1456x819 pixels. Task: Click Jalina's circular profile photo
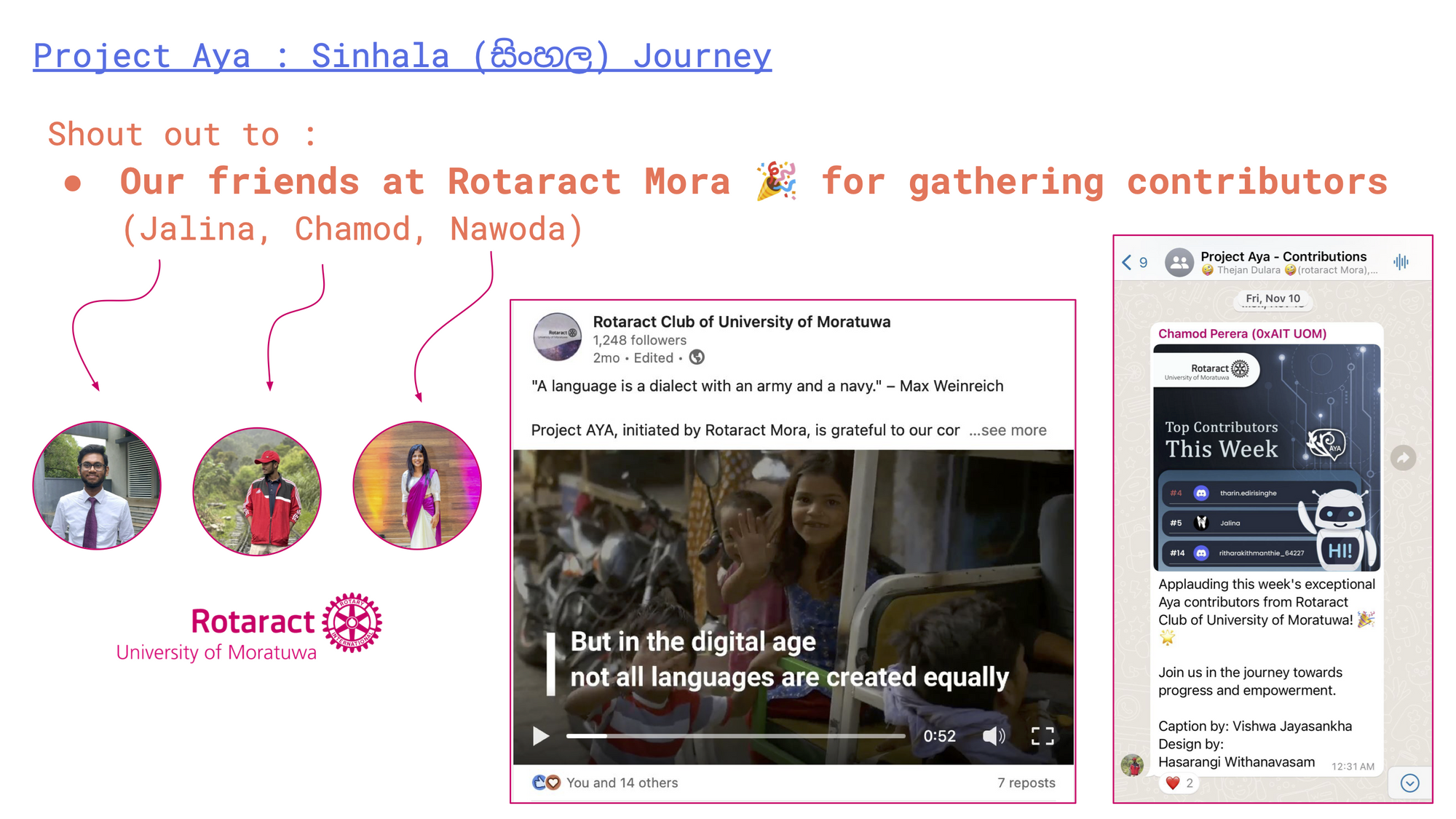97,486
